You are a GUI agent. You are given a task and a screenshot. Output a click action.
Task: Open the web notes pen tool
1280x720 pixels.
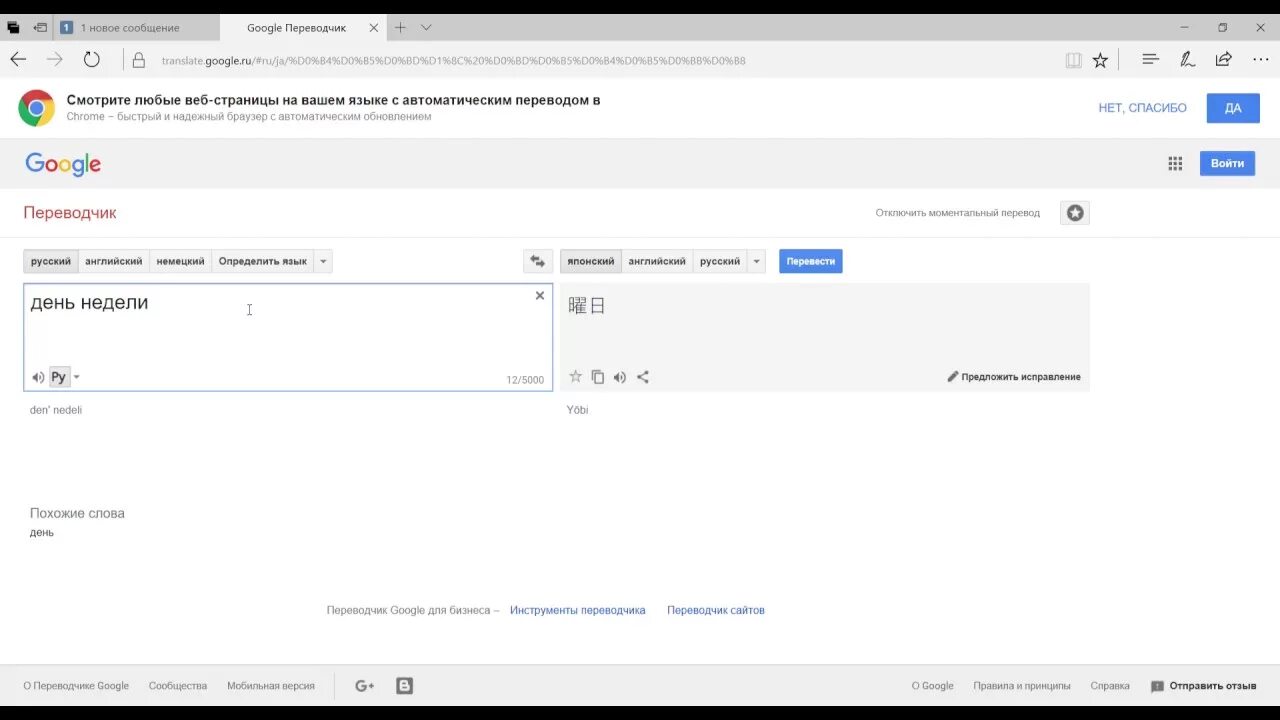click(1187, 60)
